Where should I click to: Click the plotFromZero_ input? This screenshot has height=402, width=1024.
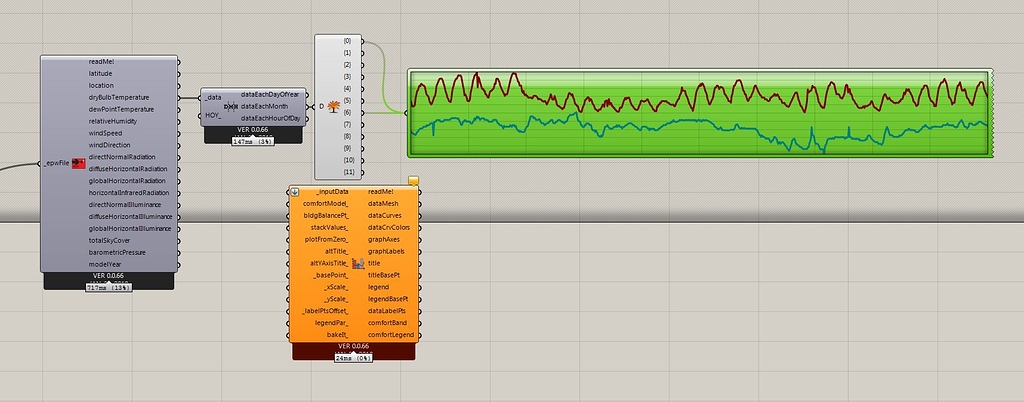pos(327,240)
